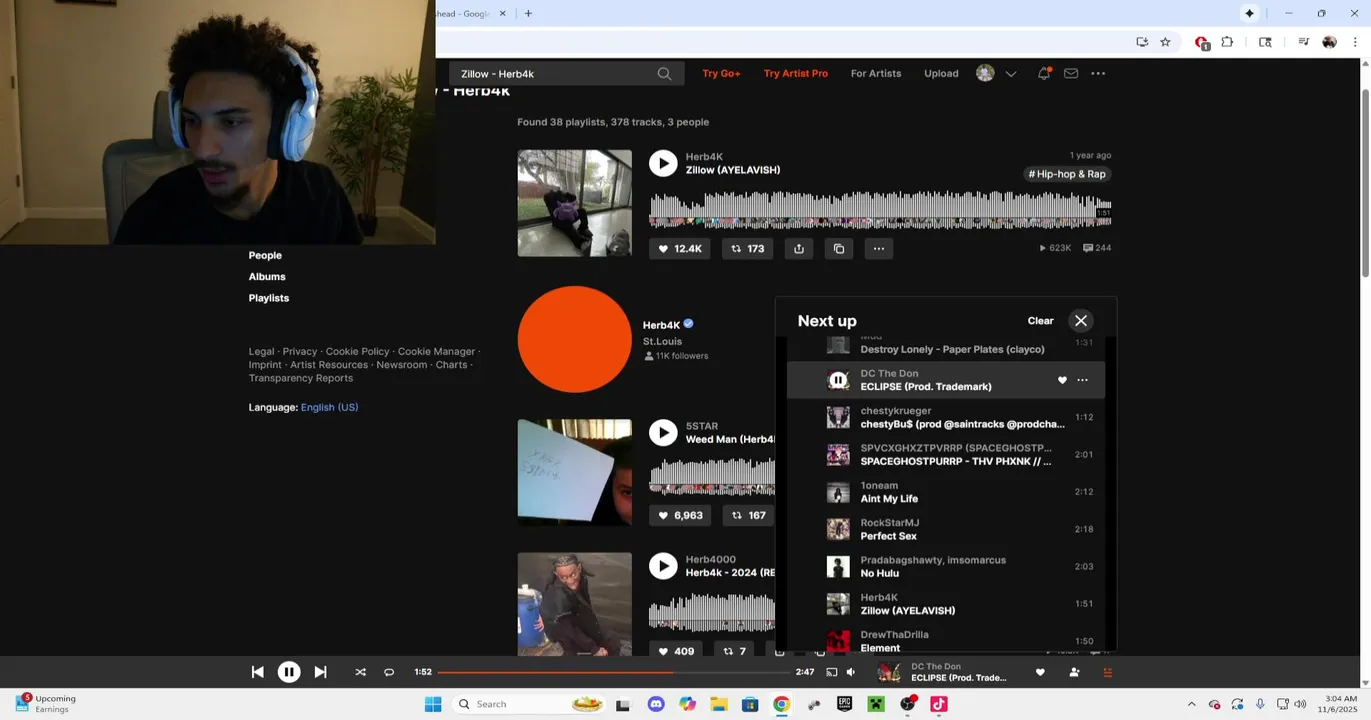The image size is (1371, 720).
Task: Open Discord from the taskbar
Action: click(x=656, y=704)
